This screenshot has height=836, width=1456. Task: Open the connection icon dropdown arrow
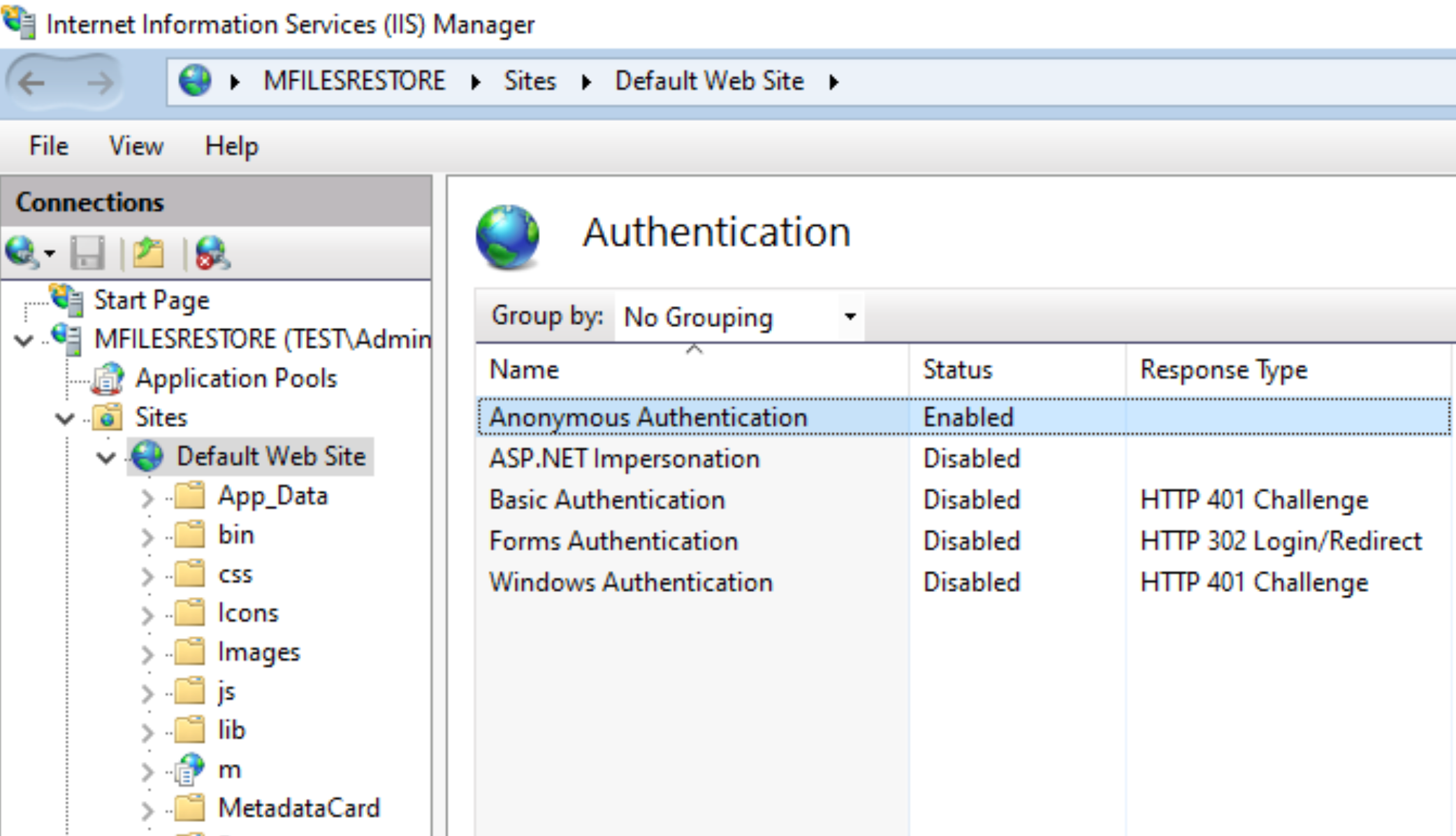(x=50, y=253)
